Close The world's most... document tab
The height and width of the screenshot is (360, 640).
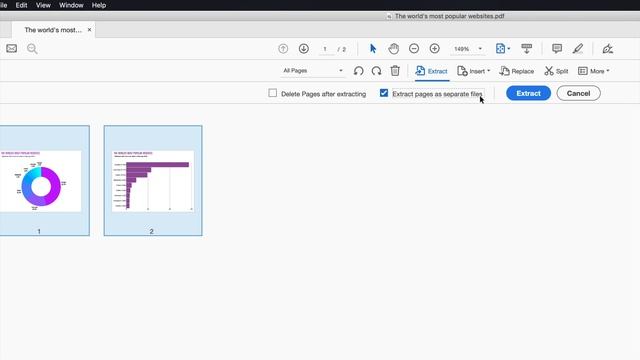89,30
